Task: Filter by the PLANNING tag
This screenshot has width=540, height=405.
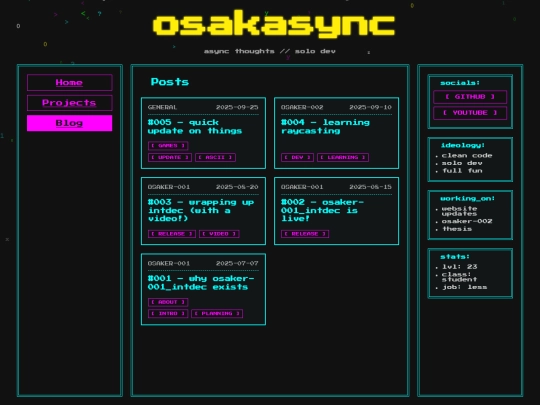Action: tap(217, 313)
